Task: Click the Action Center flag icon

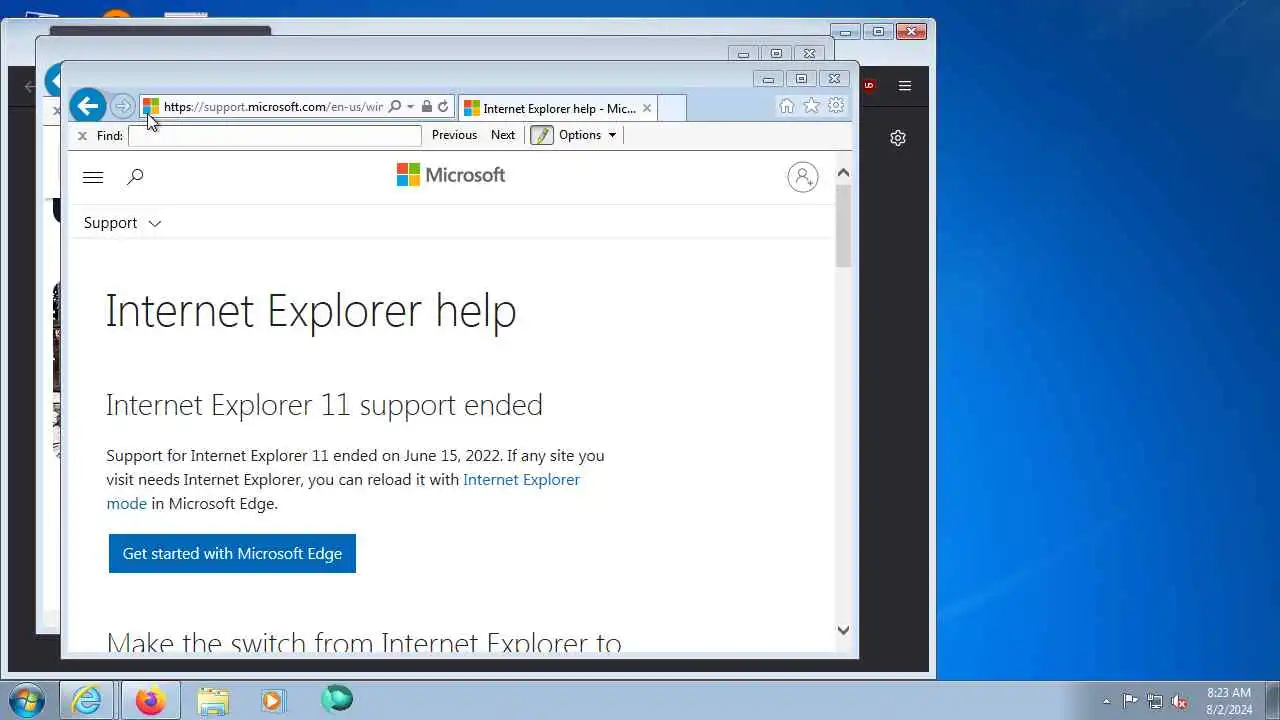Action: point(1130,701)
